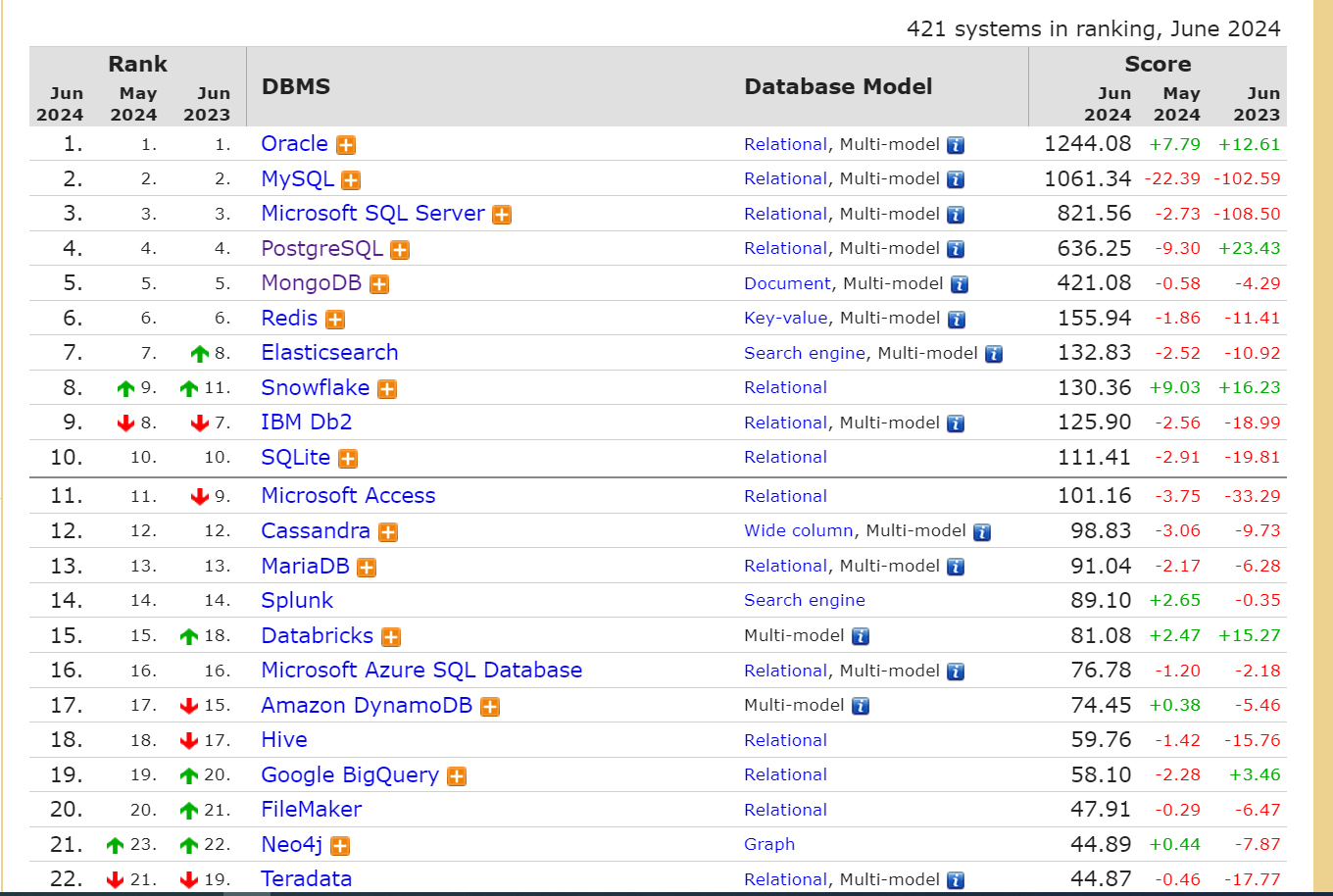Click the plus icon beside Amazon DynamoDB

click(x=490, y=707)
